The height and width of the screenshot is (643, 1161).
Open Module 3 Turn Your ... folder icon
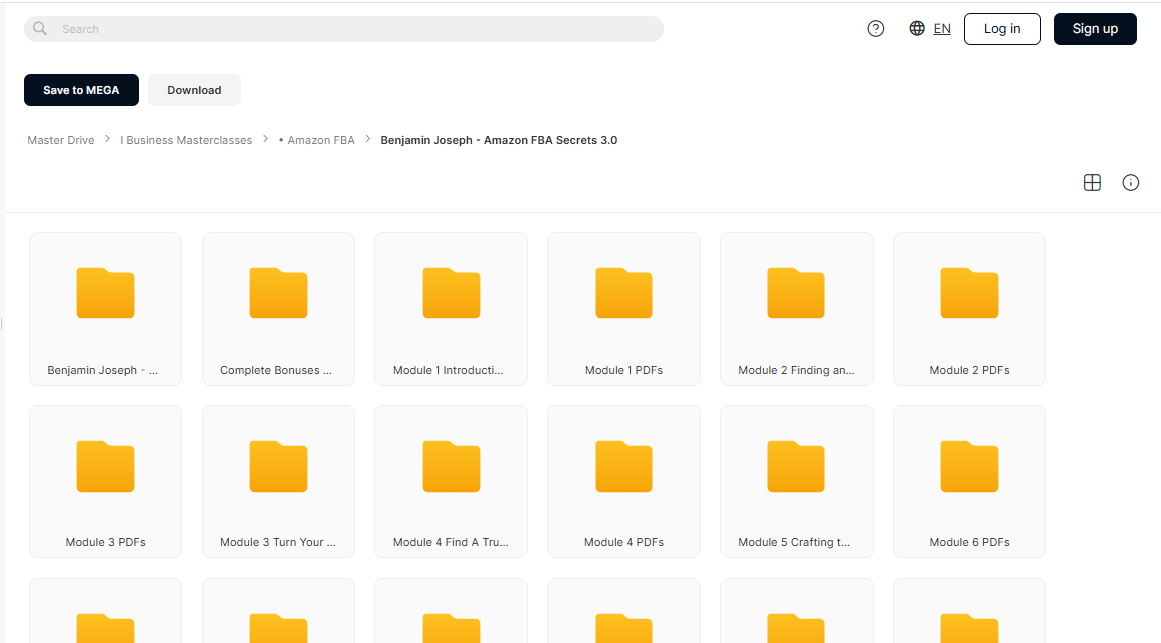[278, 466]
